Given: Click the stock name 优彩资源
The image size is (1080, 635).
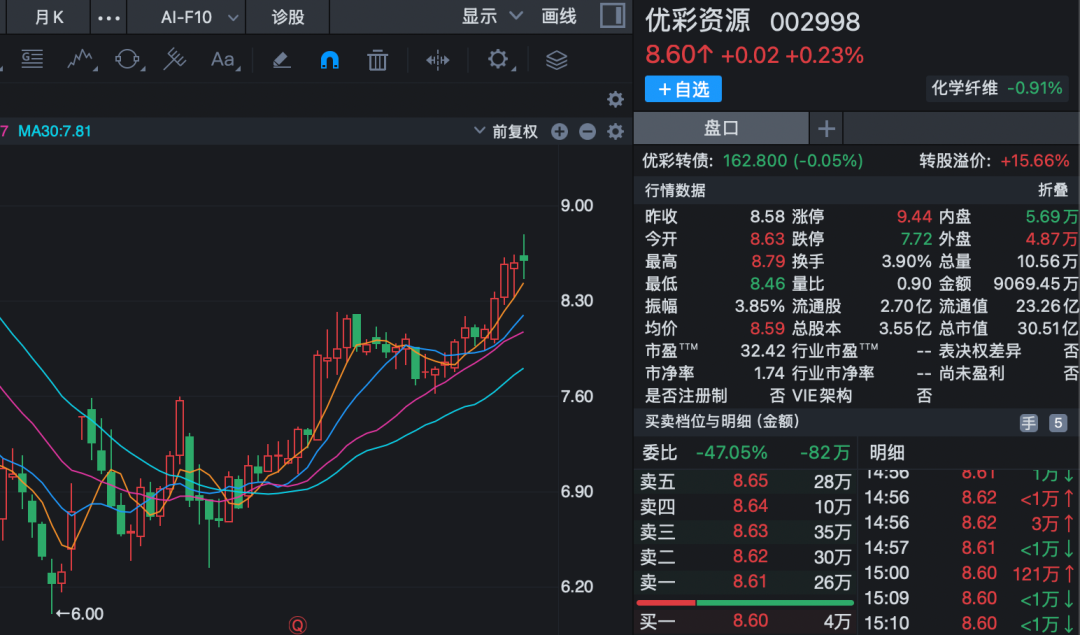Looking at the screenshot, I should [697, 21].
